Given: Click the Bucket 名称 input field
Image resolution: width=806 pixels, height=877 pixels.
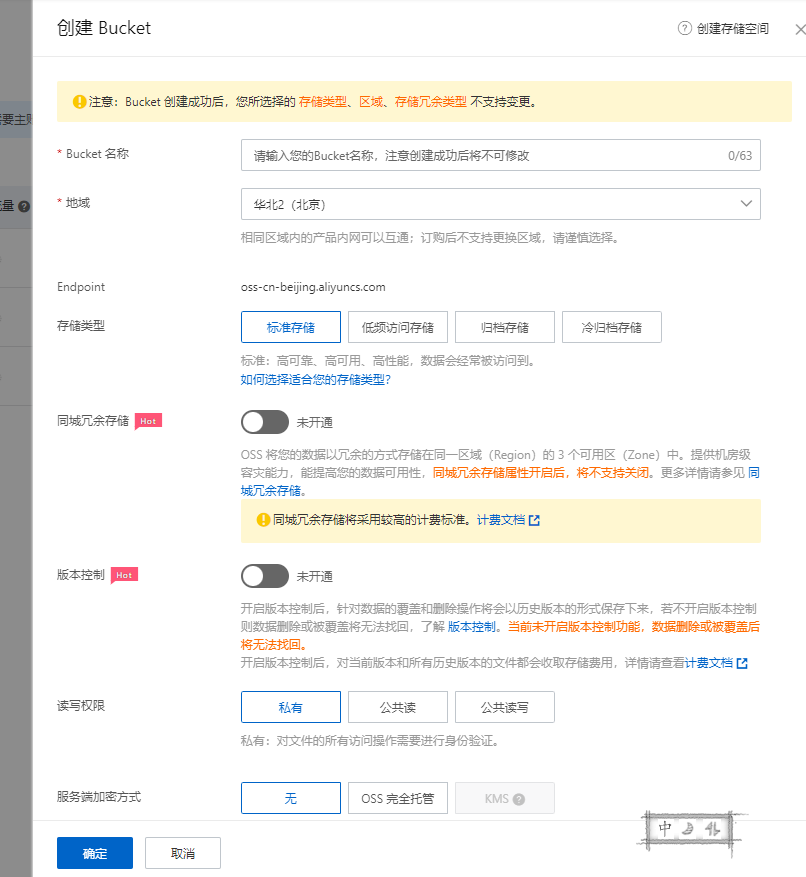Looking at the screenshot, I should (x=501, y=155).
